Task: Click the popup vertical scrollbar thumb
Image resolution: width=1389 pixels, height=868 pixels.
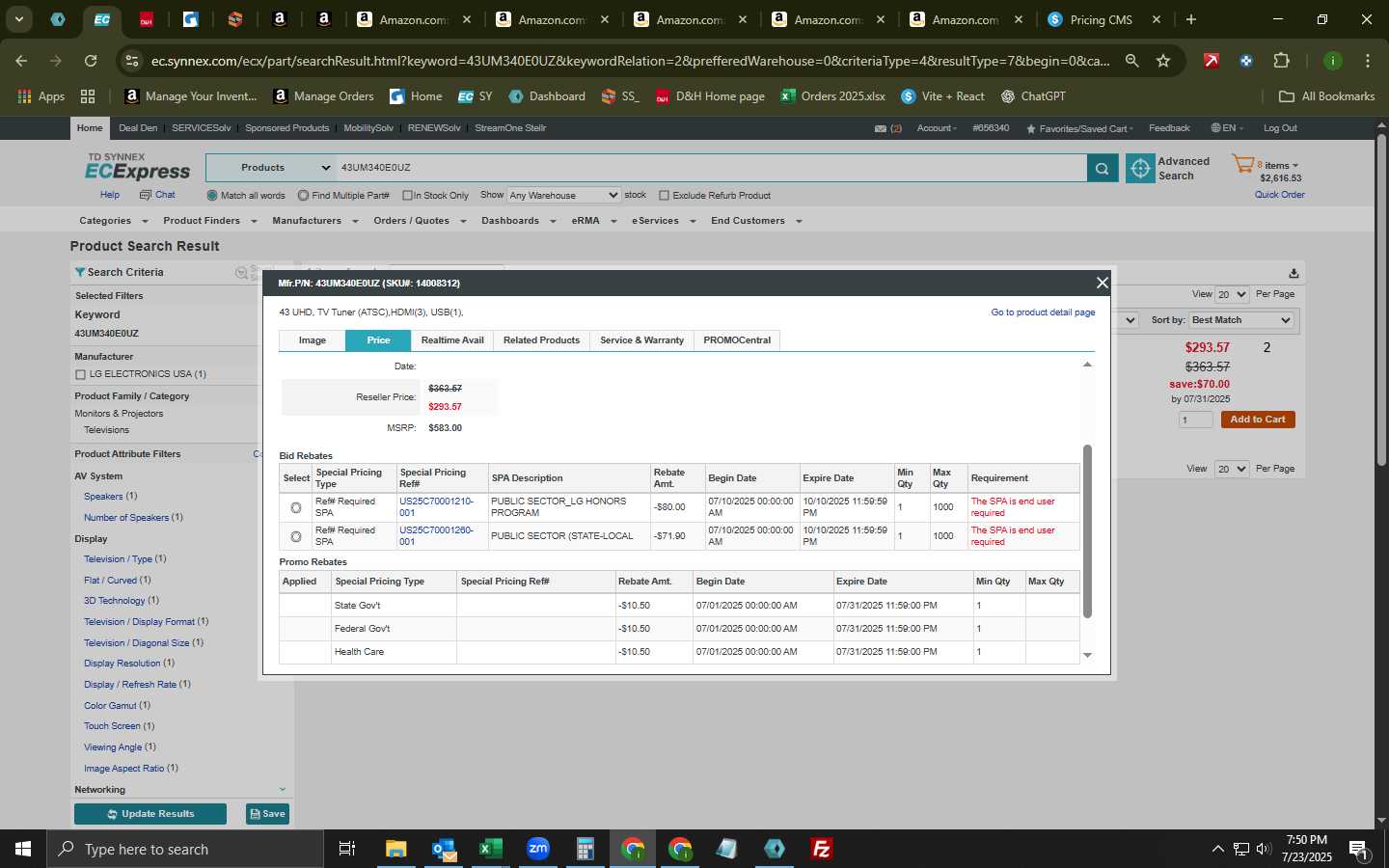Action: tap(1087, 531)
